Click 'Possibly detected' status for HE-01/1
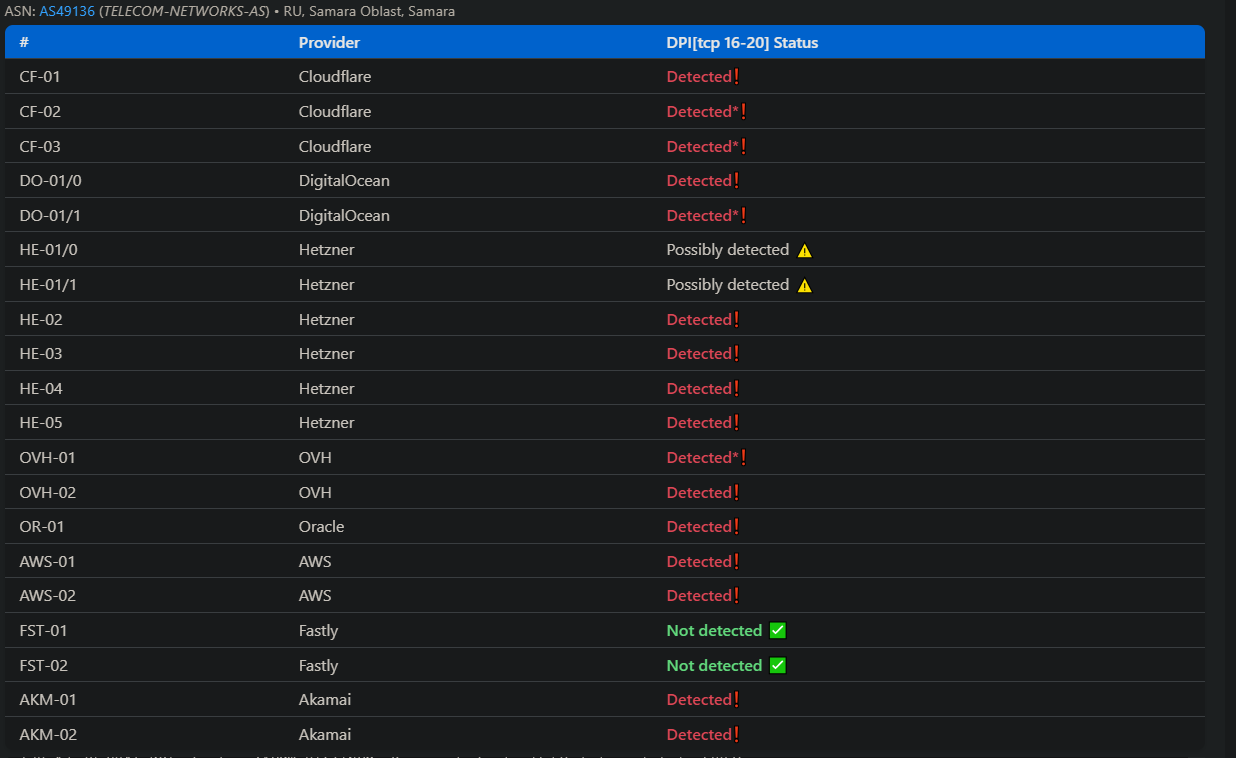 coord(728,285)
